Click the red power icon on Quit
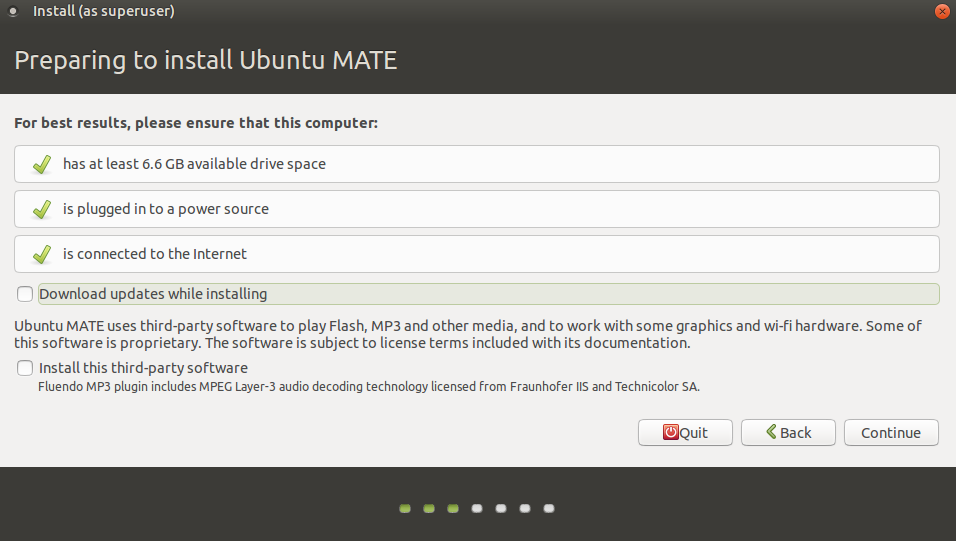The height and width of the screenshot is (541, 956). (x=671, y=432)
